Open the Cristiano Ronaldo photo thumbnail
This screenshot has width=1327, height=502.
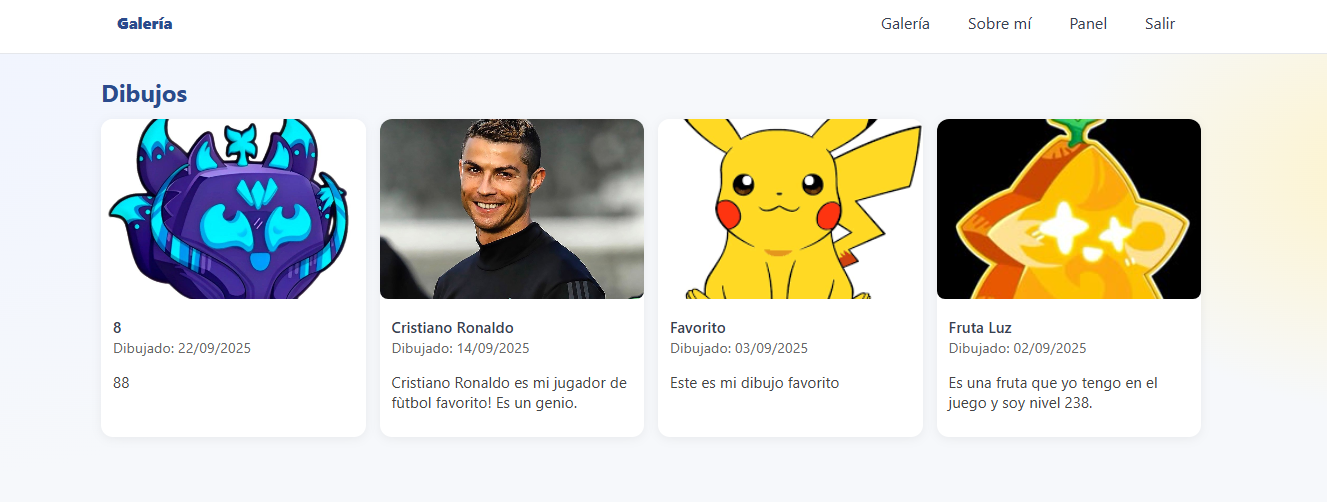coord(512,209)
